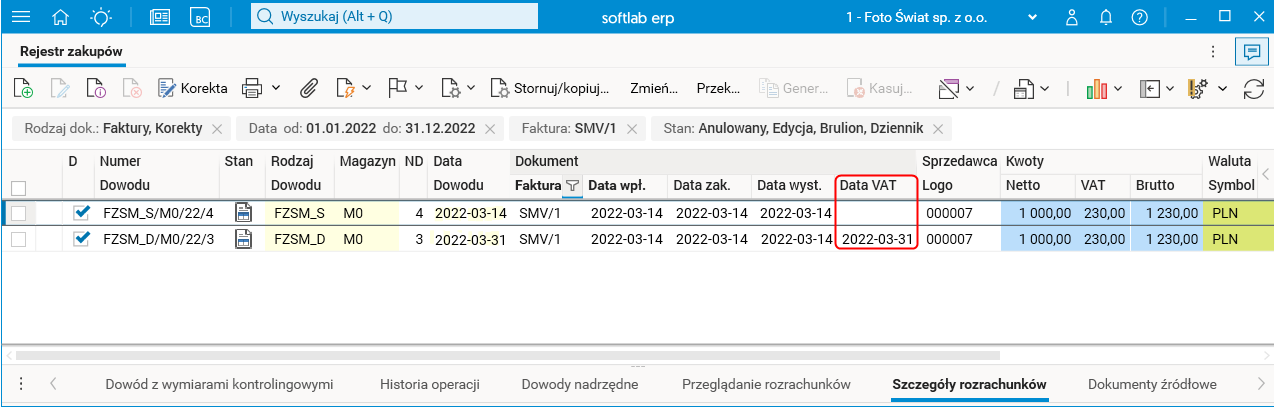Open the paperclip attachments icon
Viewport: 1274px width, 407px height.
pos(309,88)
